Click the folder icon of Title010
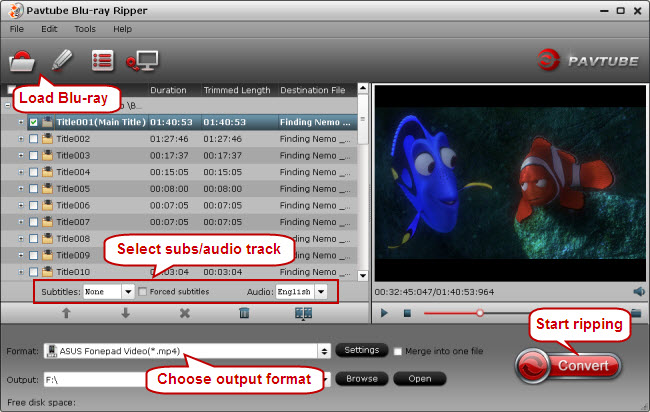 pyautogui.click(x=47, y=272)
